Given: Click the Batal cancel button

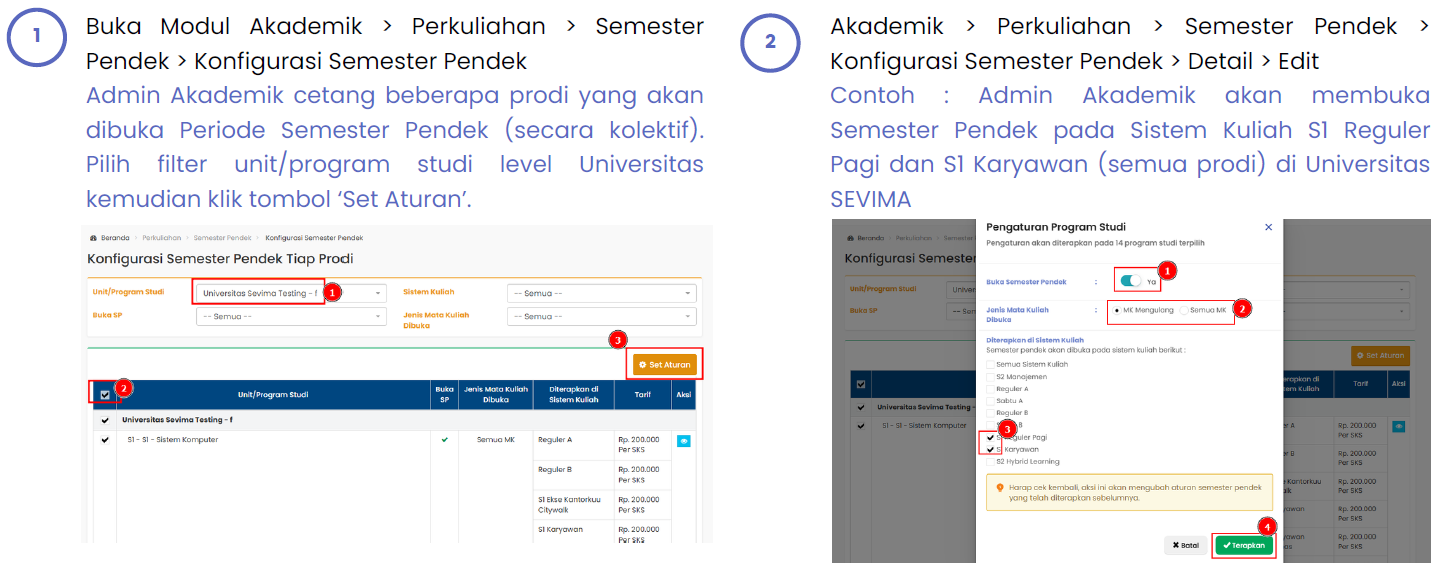Looking at the screenshot, I should (x=1186, y=545).
